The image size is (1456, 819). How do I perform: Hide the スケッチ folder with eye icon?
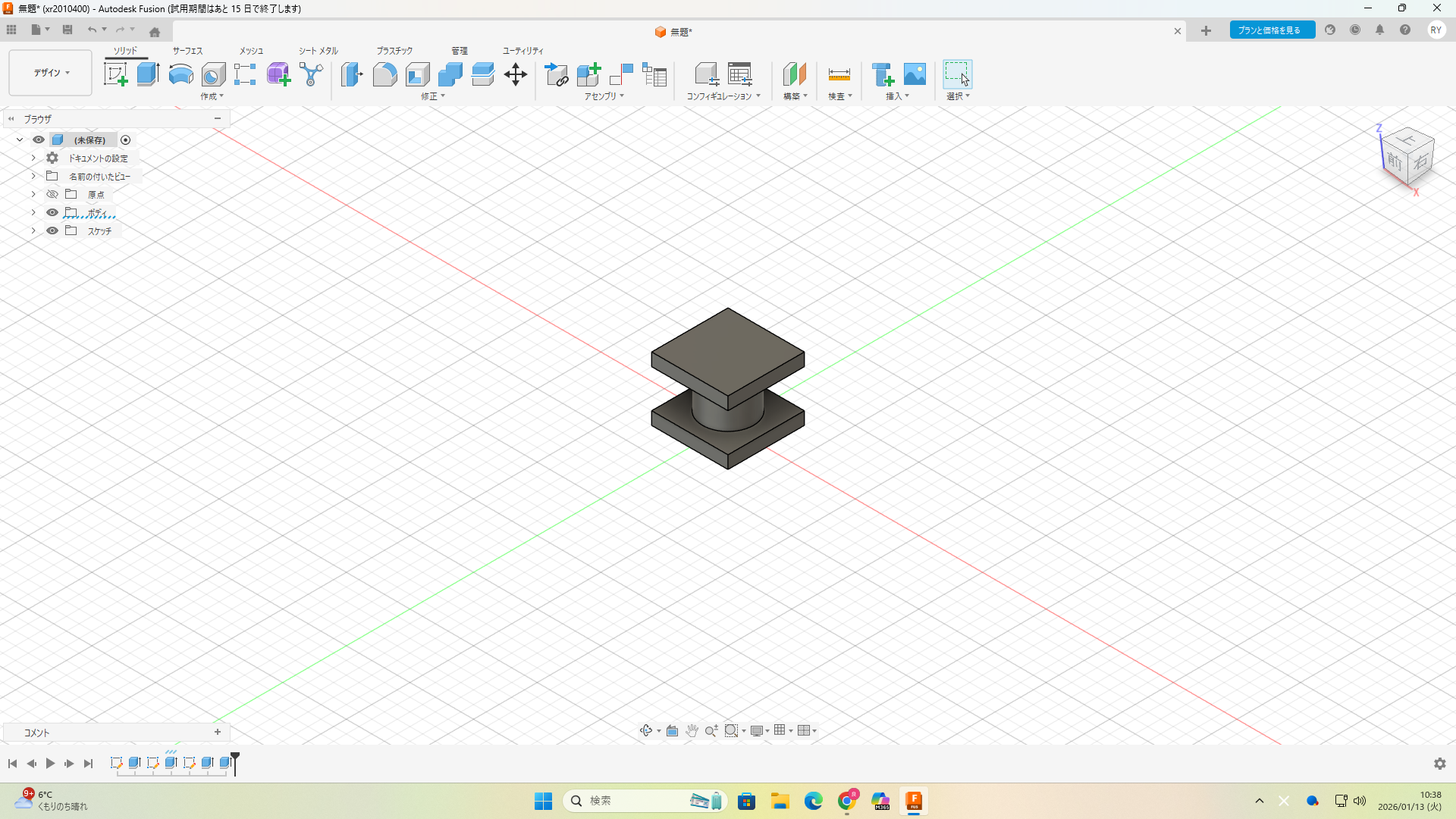[52, 231]
